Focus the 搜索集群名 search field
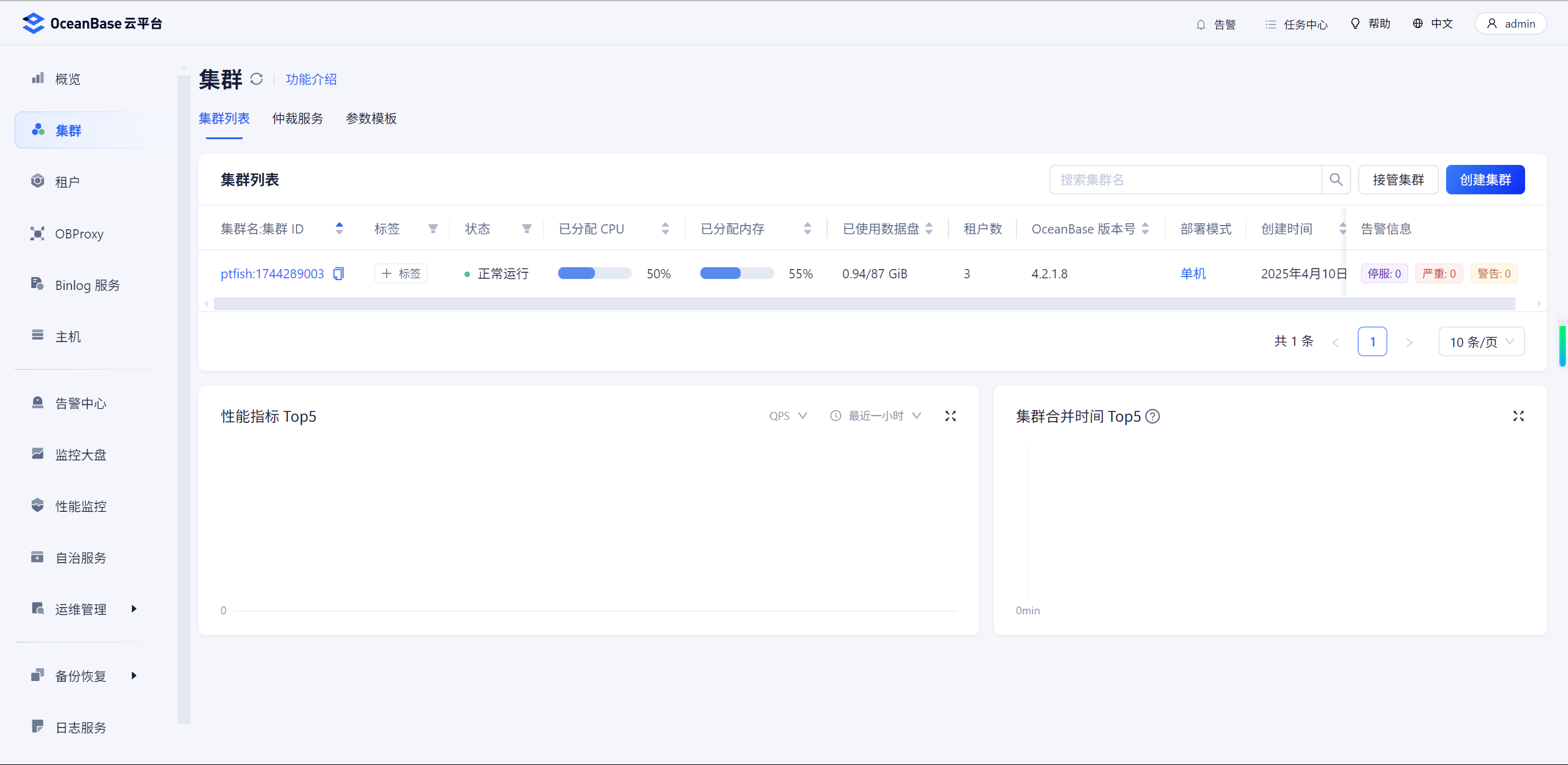1568x765 pixels. [1186, 180]
